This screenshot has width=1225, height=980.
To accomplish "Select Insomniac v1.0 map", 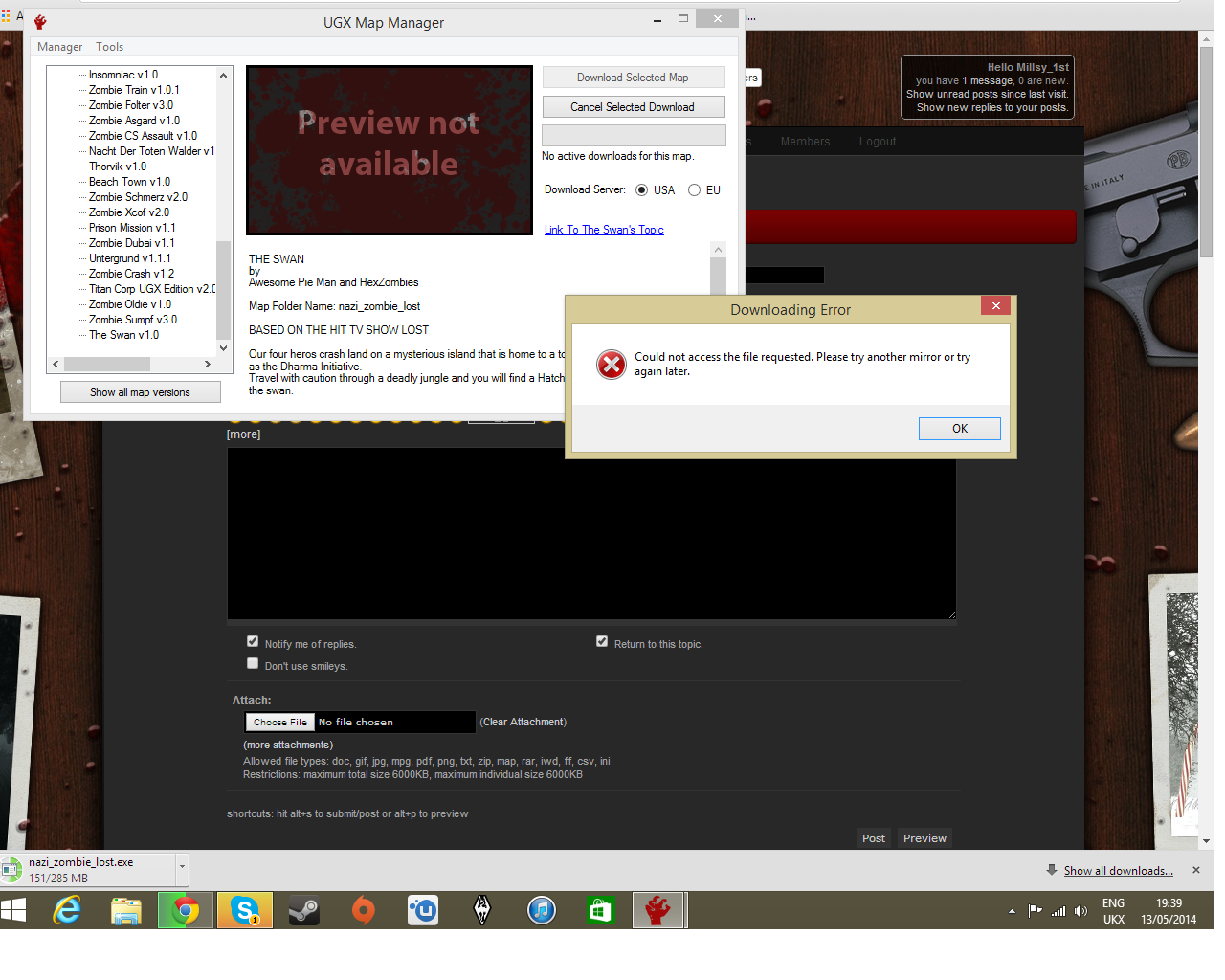I will tap(123, 75).
